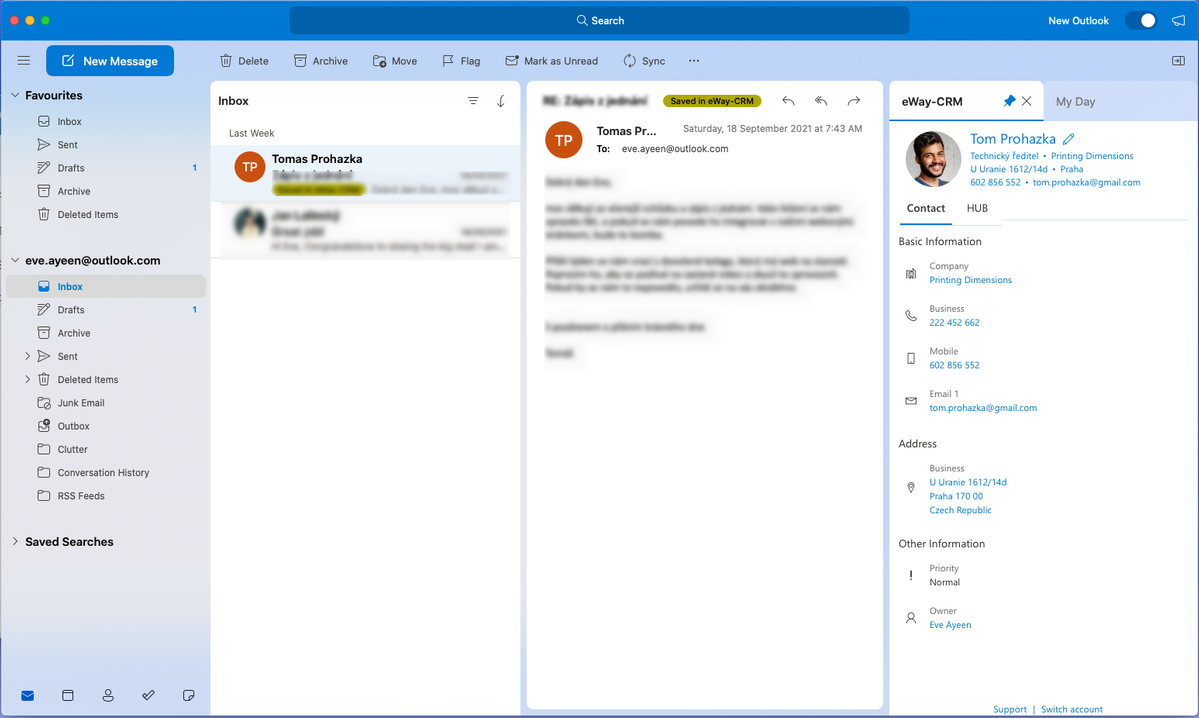Forward the message
The image size is (1199, 718).
[854, 101]
